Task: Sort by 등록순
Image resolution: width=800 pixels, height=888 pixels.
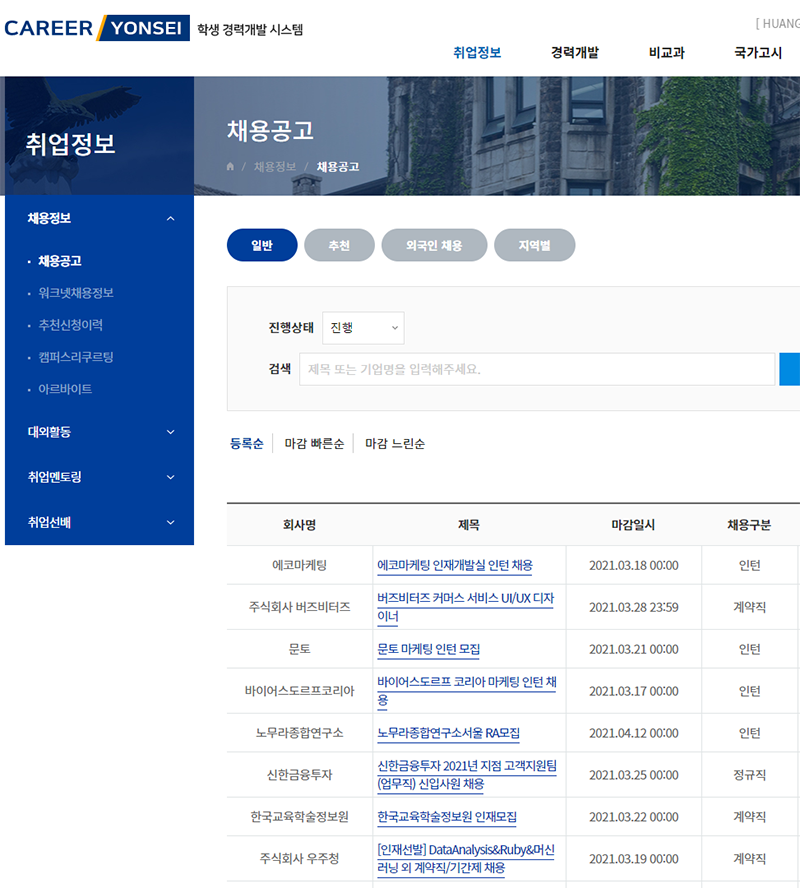Action: (247, 443)
